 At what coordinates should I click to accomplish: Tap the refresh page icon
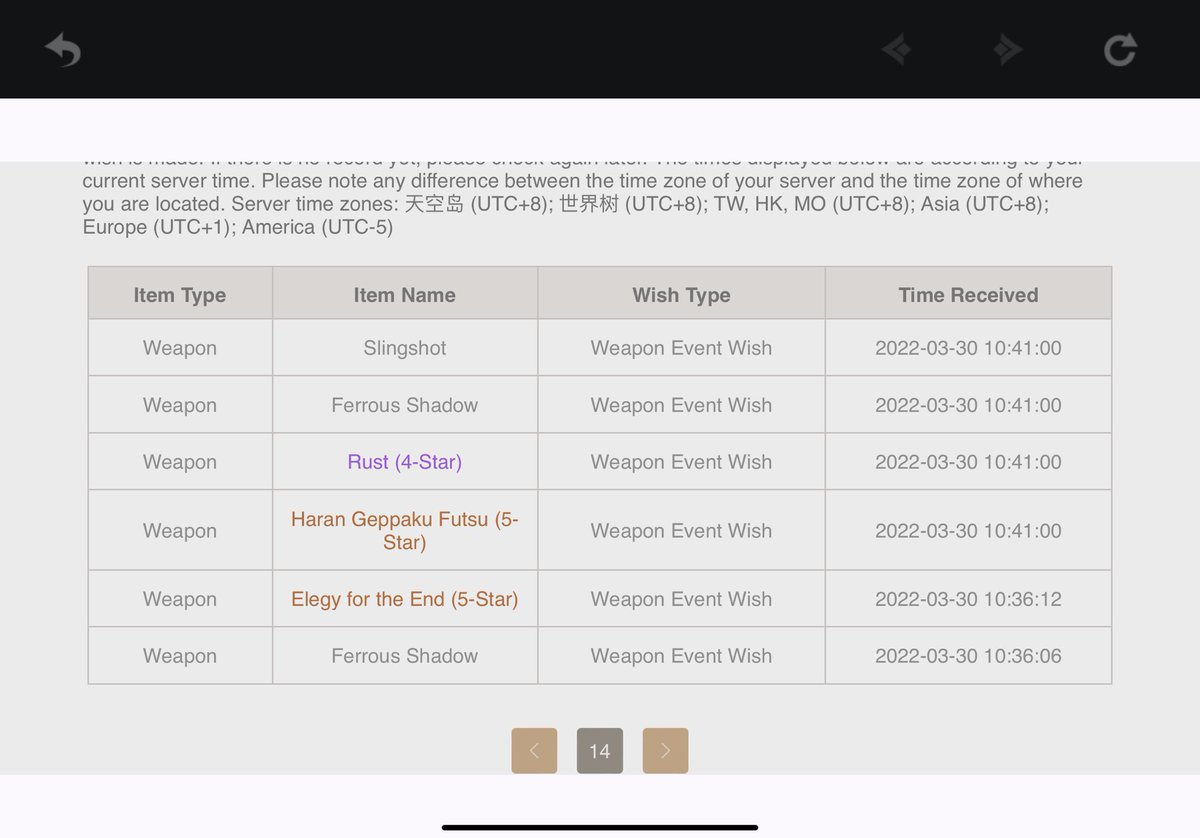(x=1120, y=49)
